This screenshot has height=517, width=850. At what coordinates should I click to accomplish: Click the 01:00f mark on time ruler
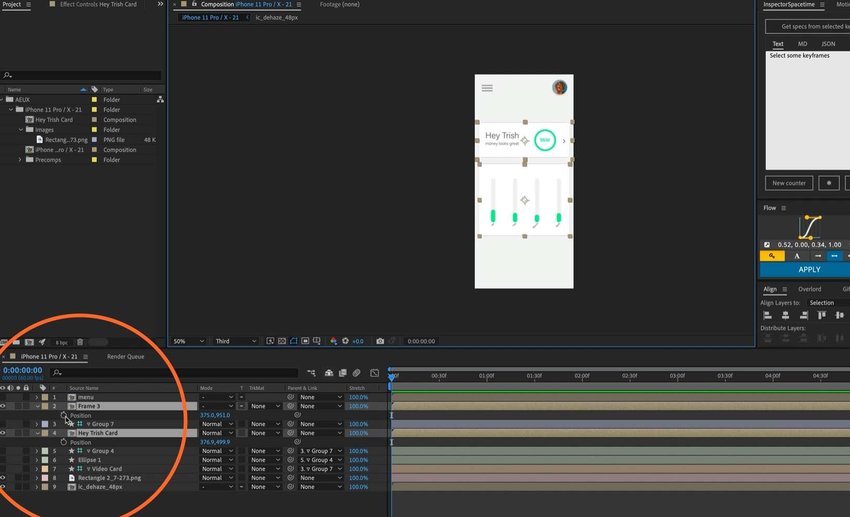coord(487,376)
